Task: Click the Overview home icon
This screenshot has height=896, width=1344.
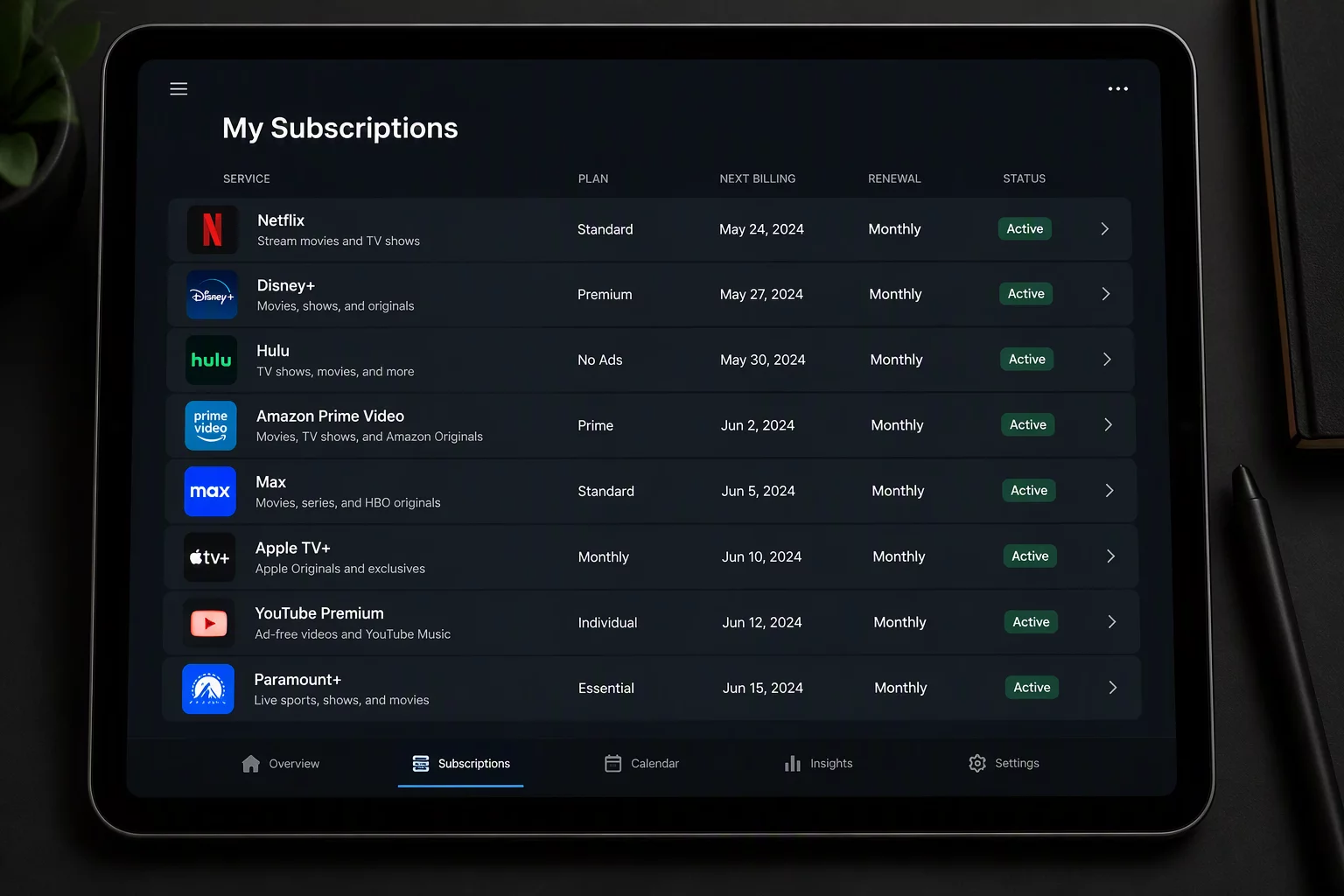Action: click(251, 764)
